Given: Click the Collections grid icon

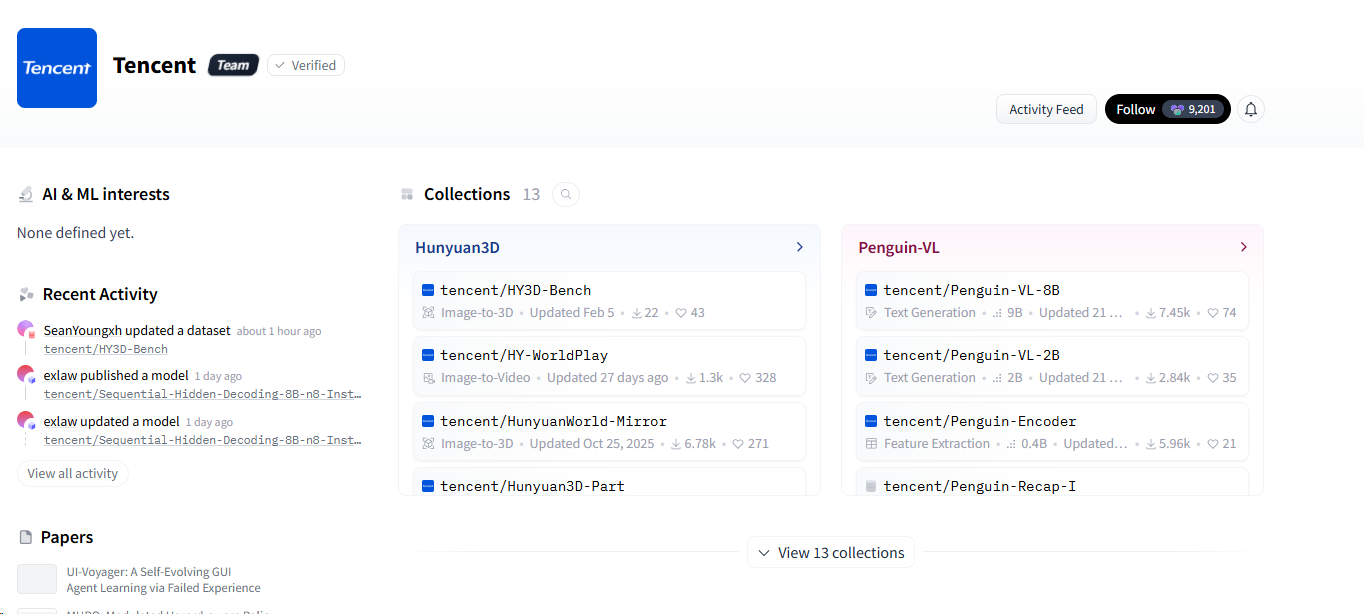Looking at the screenshot, I should (406, 194).
